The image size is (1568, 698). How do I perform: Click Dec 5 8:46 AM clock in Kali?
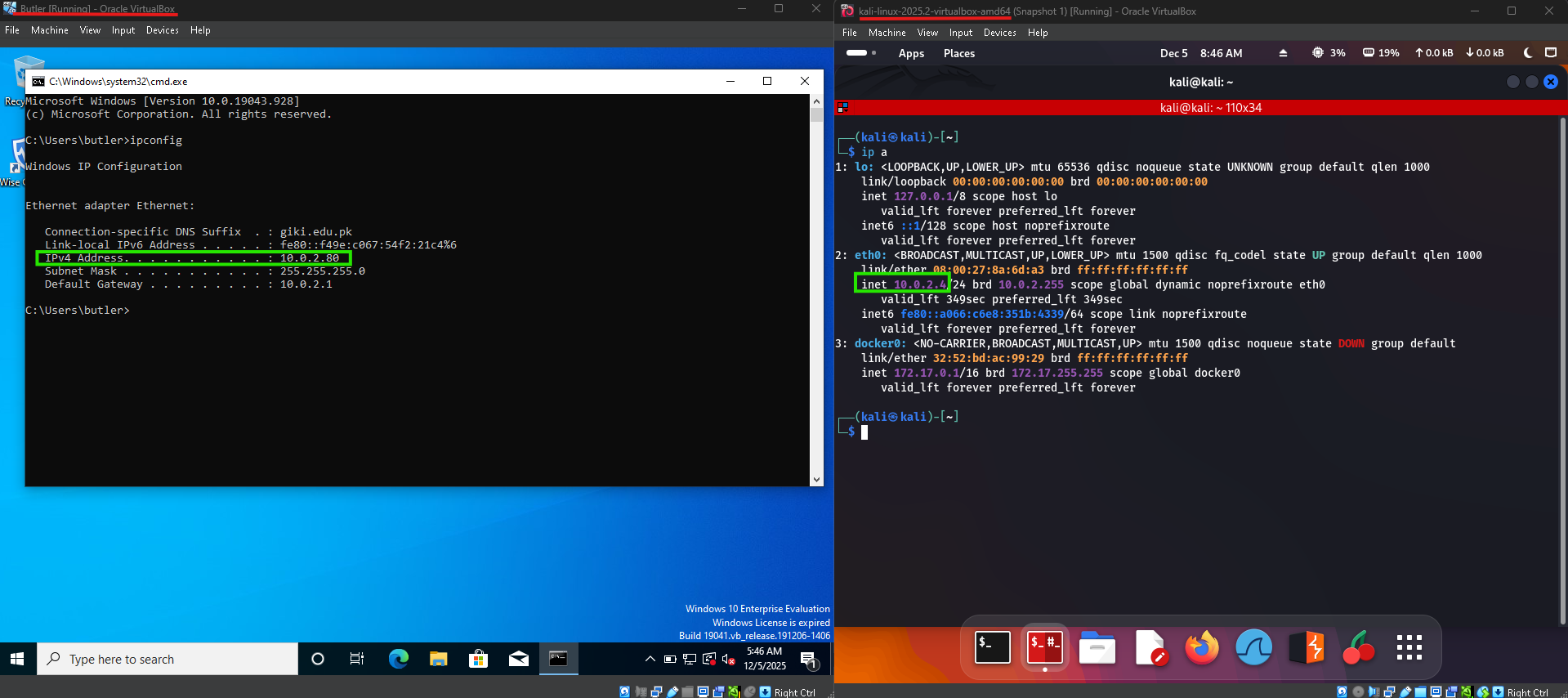tap(1201, 53)
